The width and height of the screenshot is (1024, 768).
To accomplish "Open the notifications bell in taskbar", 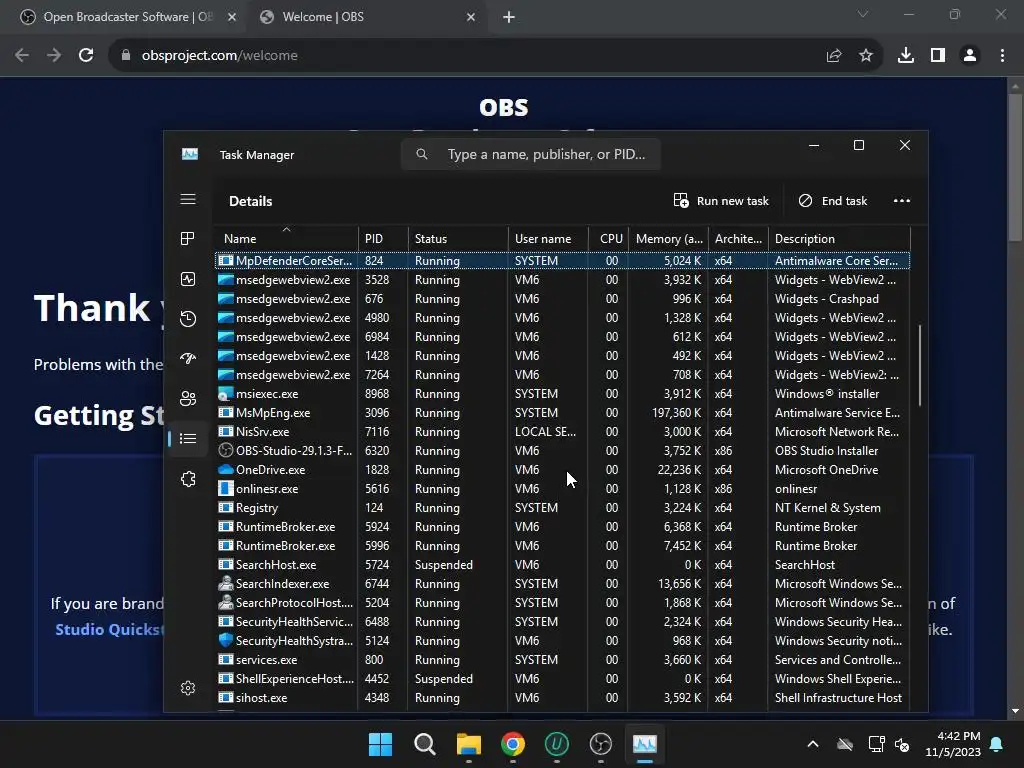I will pos(997,744).
